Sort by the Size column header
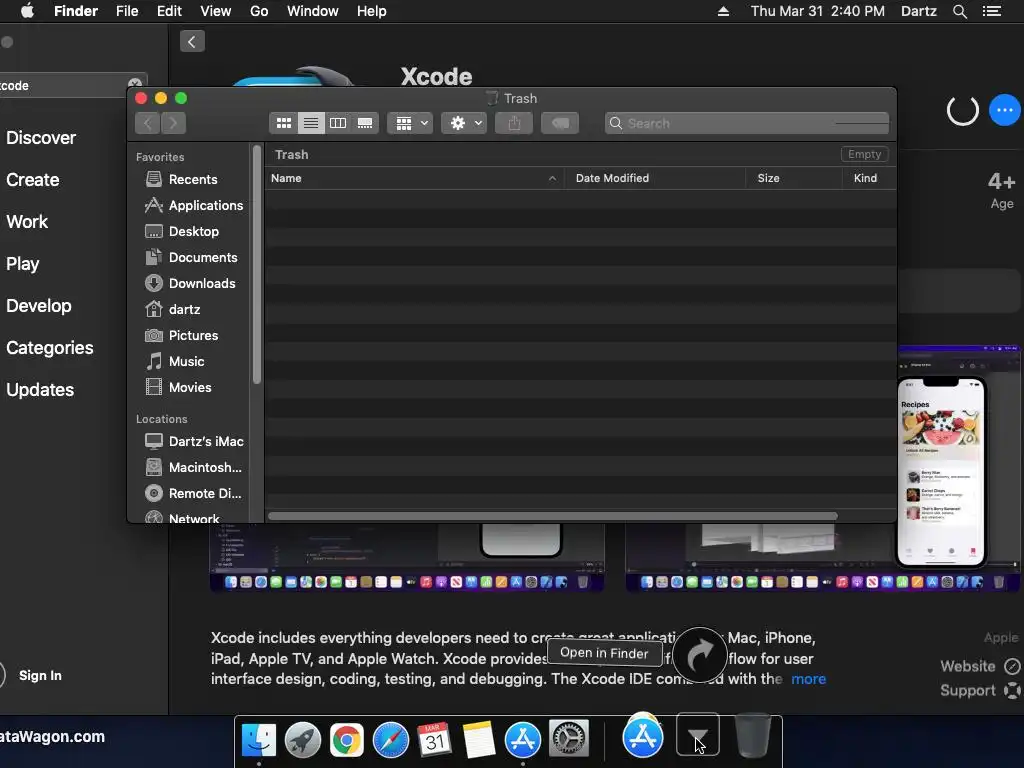The width and height of the screenshot is (1024, 768). [793, 178]
